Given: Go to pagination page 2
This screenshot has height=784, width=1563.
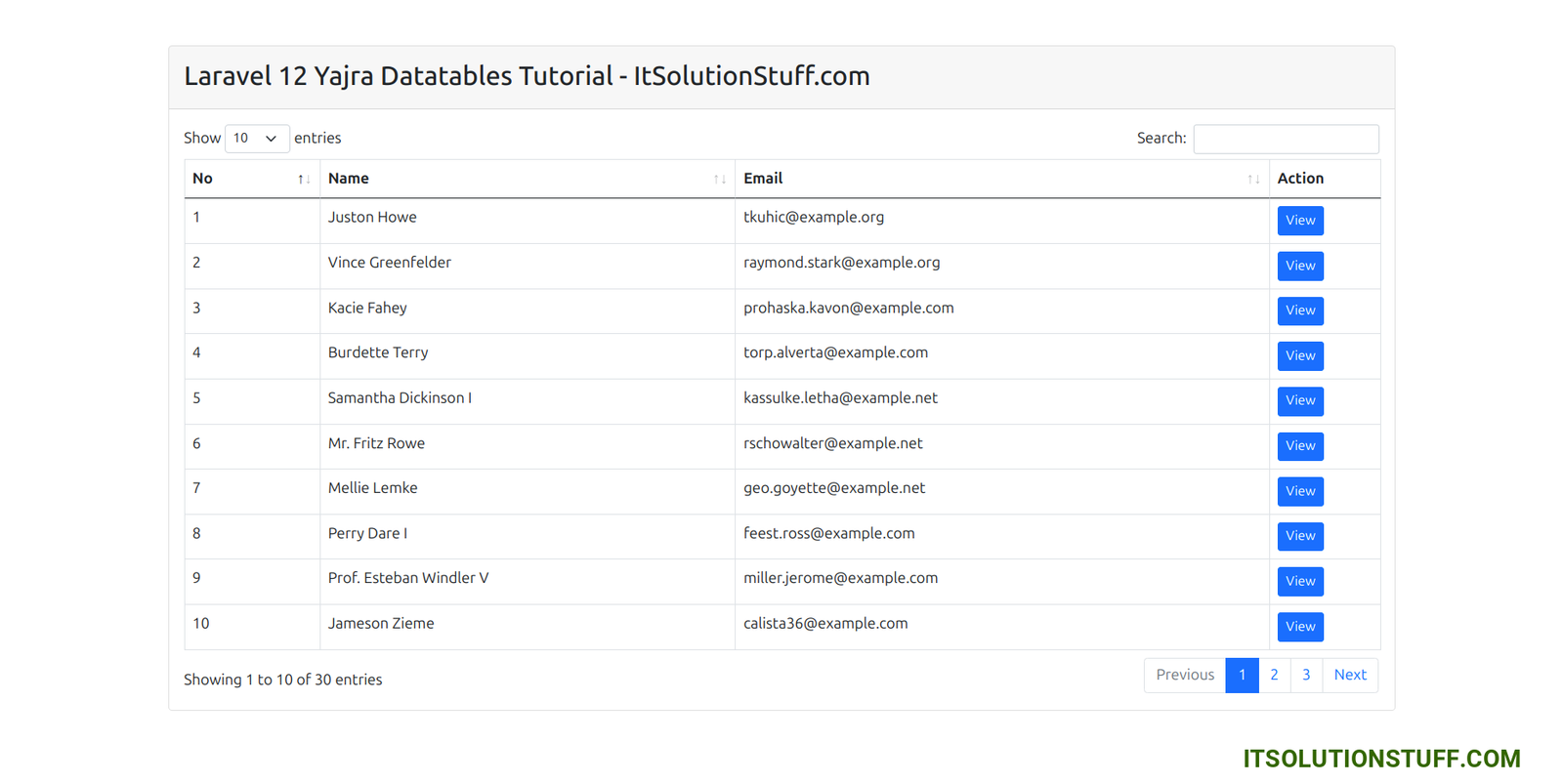Looking at the screenshot, I should point(1274,676).
